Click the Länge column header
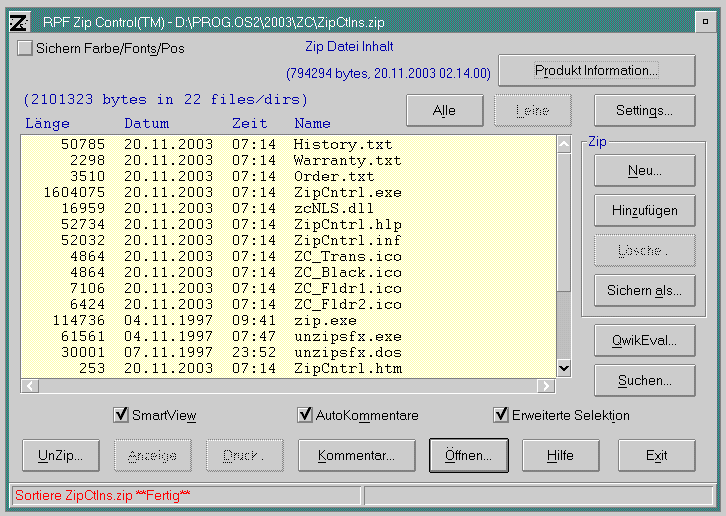This screenshot has height=516, width=726. point(47,123)
